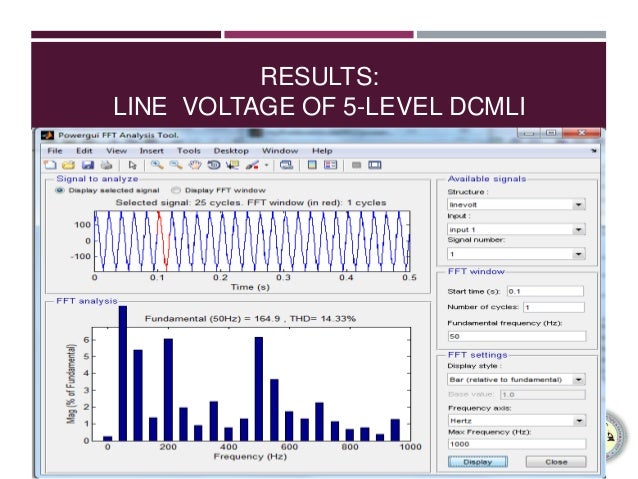638x479 pixels.
Task: Click the 200 Hz harmonic bar
Action: coord(168,389)
